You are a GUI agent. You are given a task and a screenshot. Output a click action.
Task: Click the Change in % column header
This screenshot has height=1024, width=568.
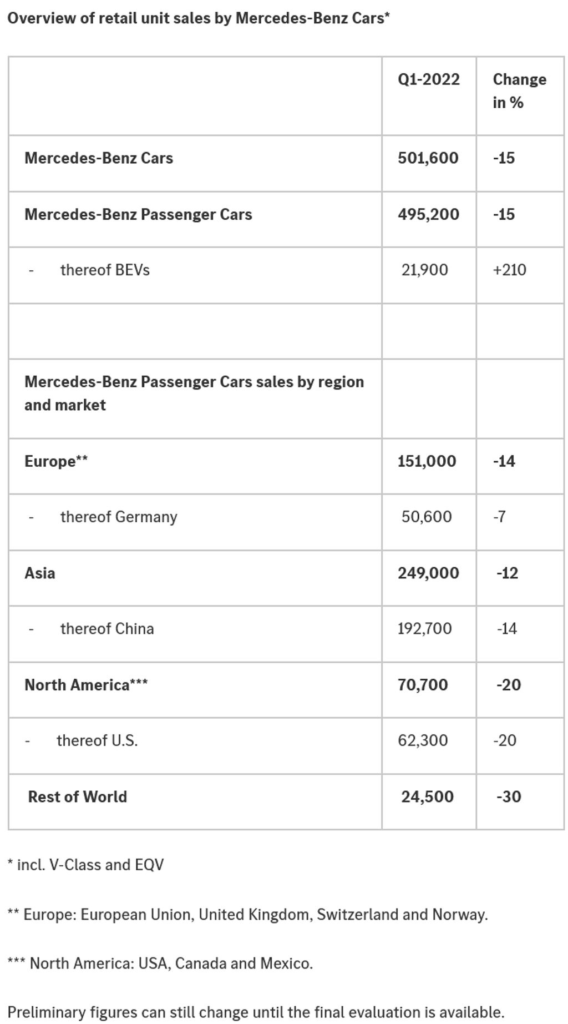click(520, 91)
